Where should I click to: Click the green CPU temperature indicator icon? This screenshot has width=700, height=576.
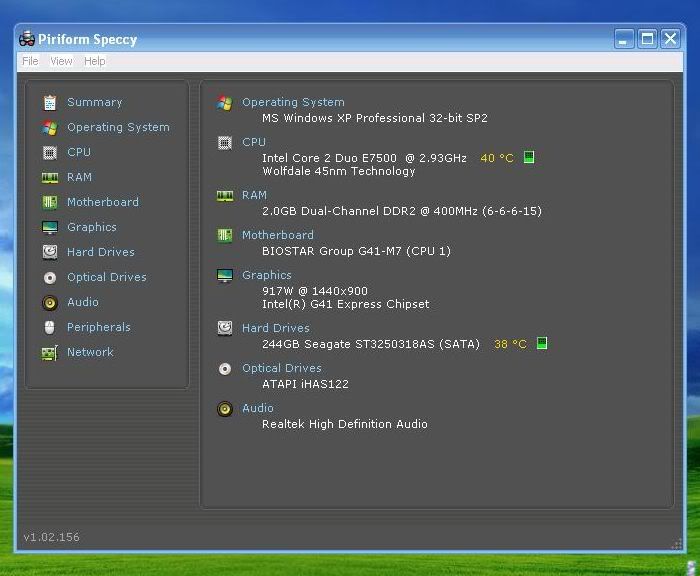pyautogui.click(x=530, y=157)
